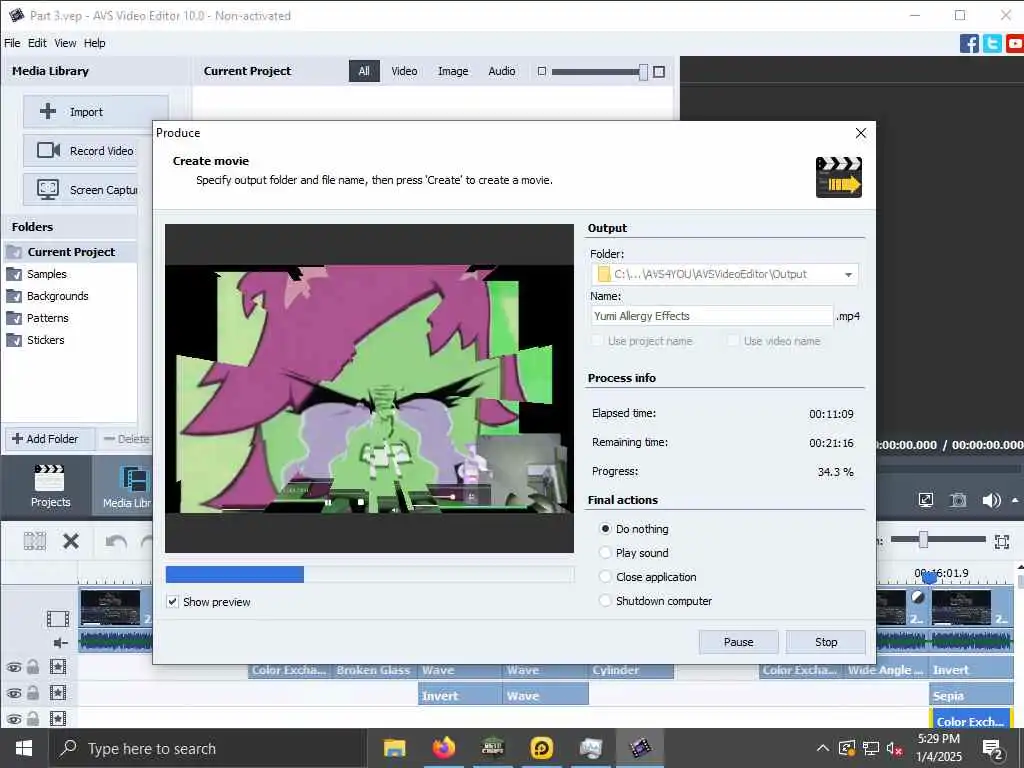
Task: Select the Current Project folder
Action: 69,252
